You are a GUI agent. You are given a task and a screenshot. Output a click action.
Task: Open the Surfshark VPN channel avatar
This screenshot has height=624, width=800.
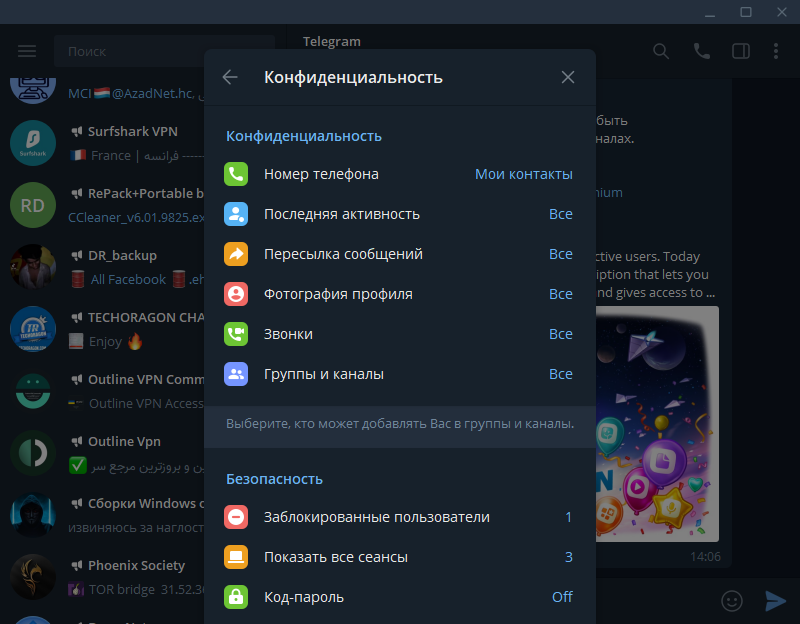[33, 143]
